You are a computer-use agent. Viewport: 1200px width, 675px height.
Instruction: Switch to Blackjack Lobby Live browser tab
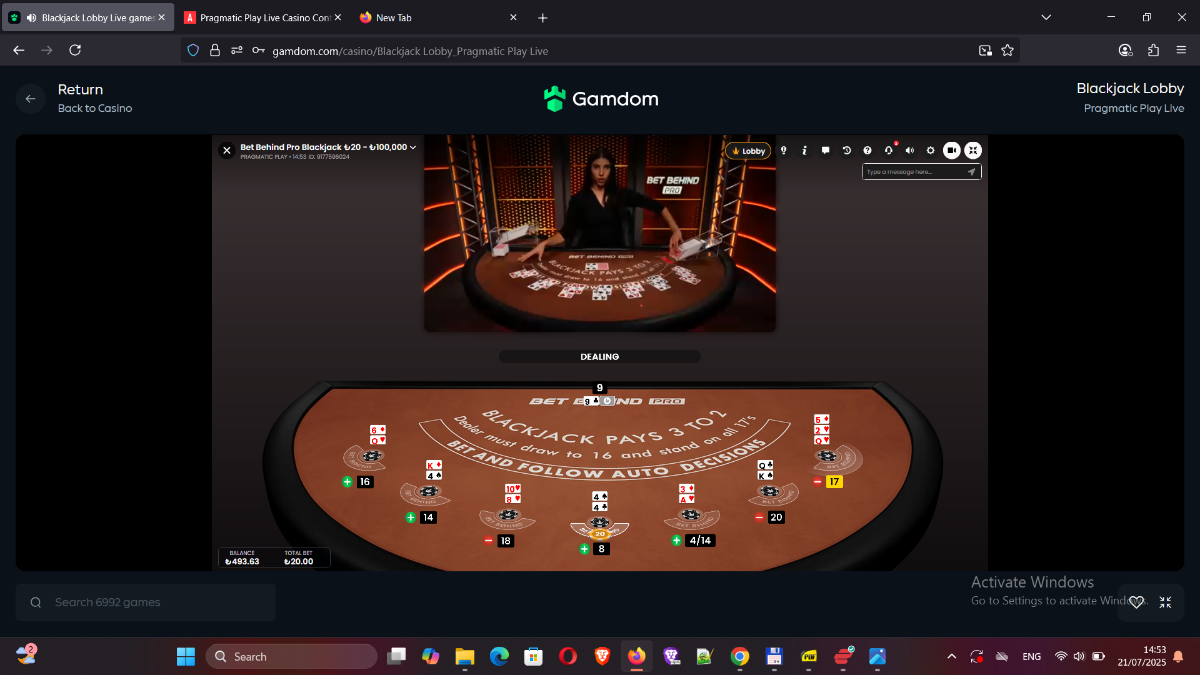(x=88, y=18)
